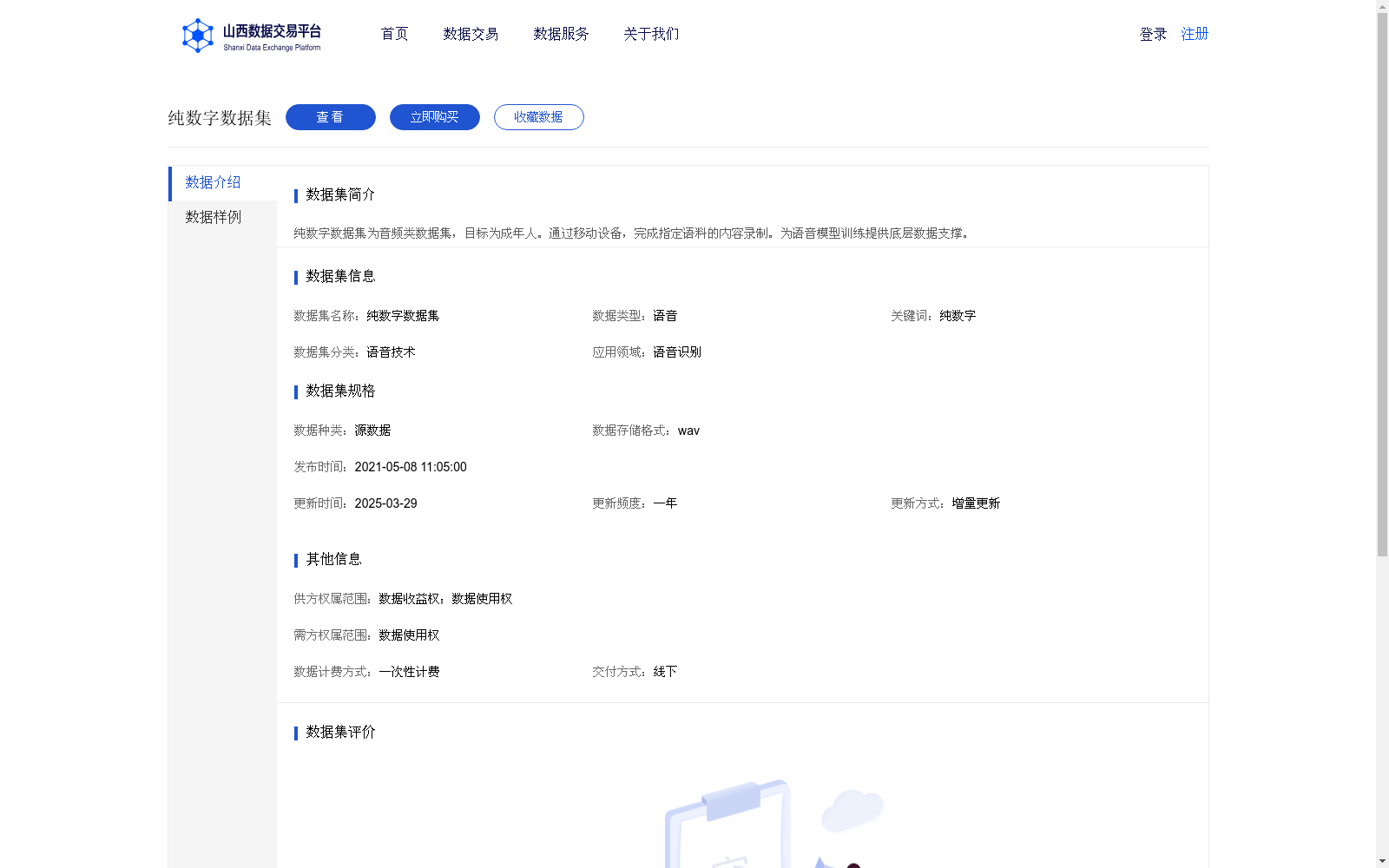
Task: Click the 交付方式 value 线下
Action: [665, 672]
